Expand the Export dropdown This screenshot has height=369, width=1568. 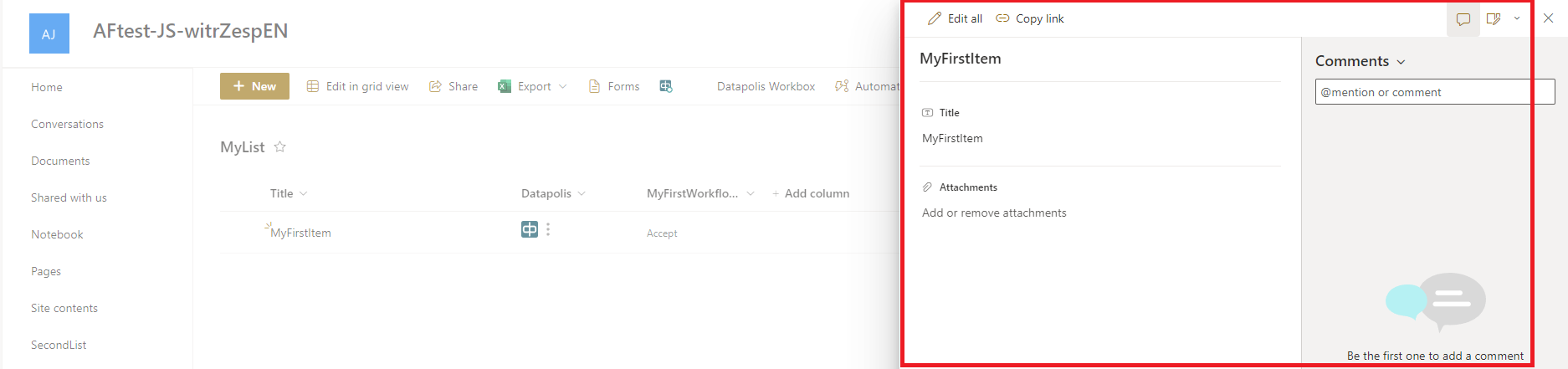pos(562,86)
